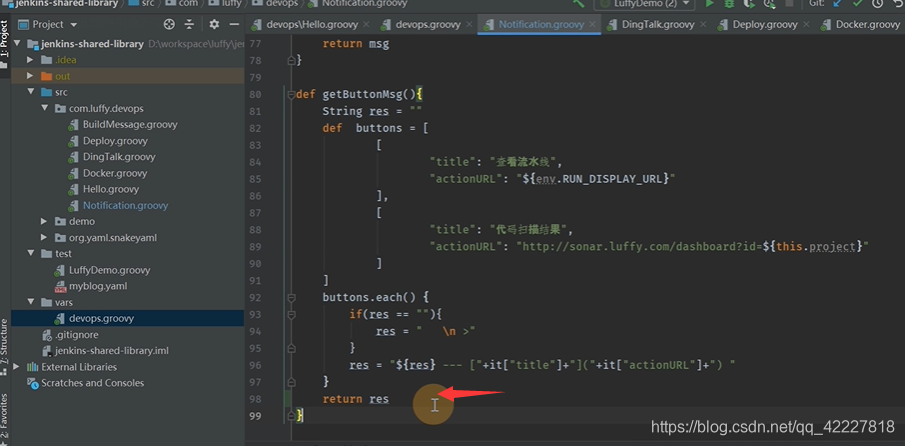Viewport: 905px width, 446px height.
Task: Expand the org.yaml.snakeyaml package arrow
Action: [44, 238]
